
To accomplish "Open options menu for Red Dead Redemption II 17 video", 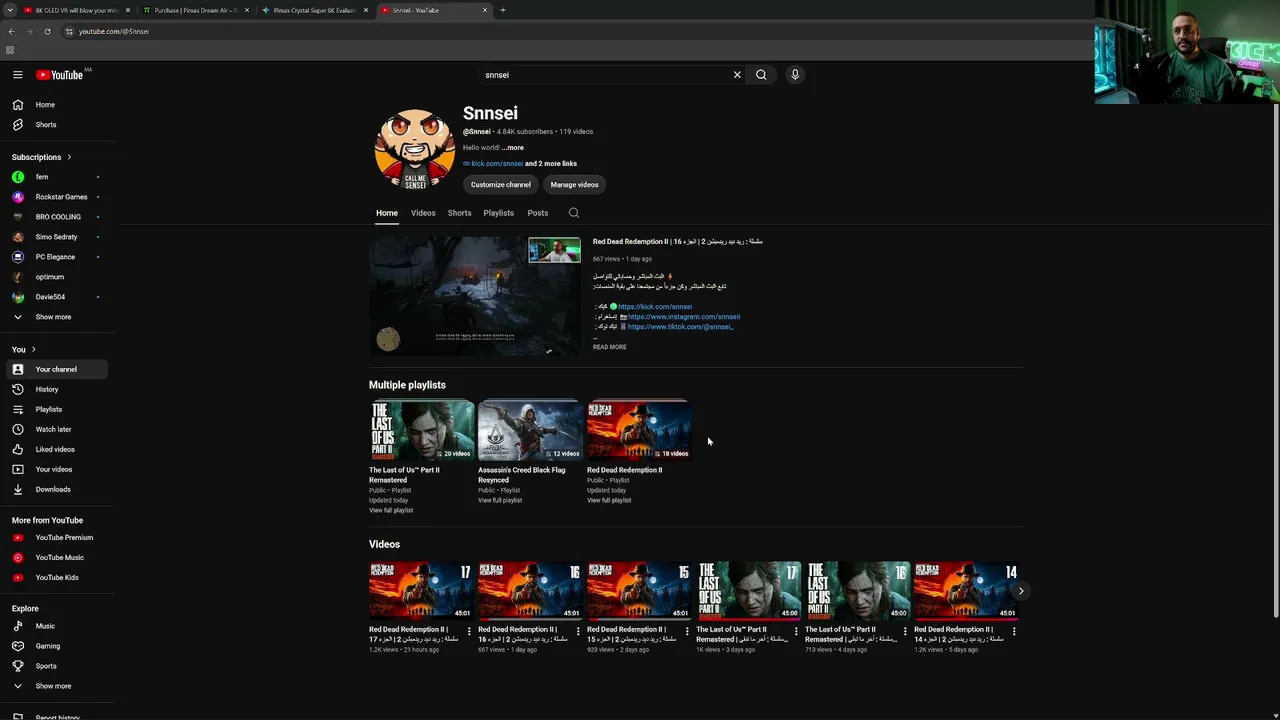I will click(x=469, y=631).
